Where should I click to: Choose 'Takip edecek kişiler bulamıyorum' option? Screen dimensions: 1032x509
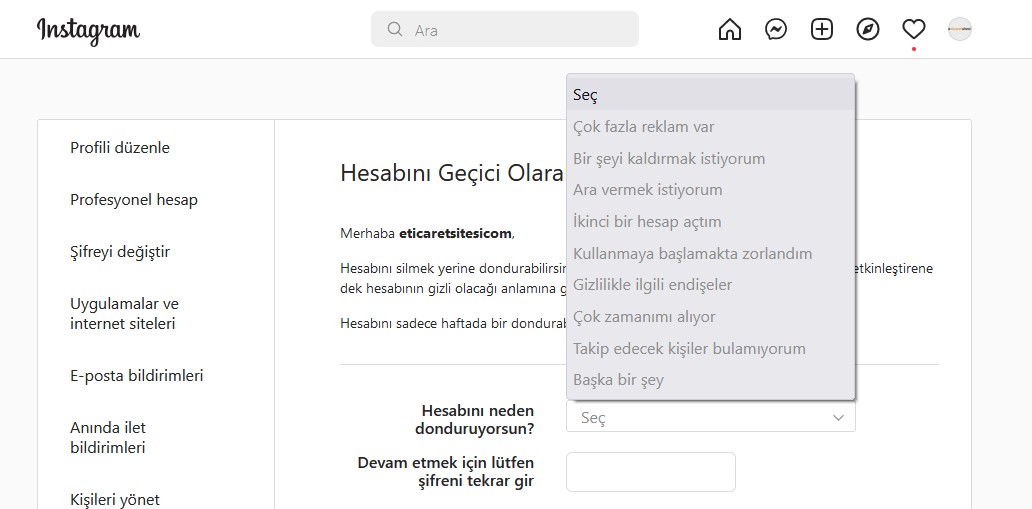click(x=711, y=348)
